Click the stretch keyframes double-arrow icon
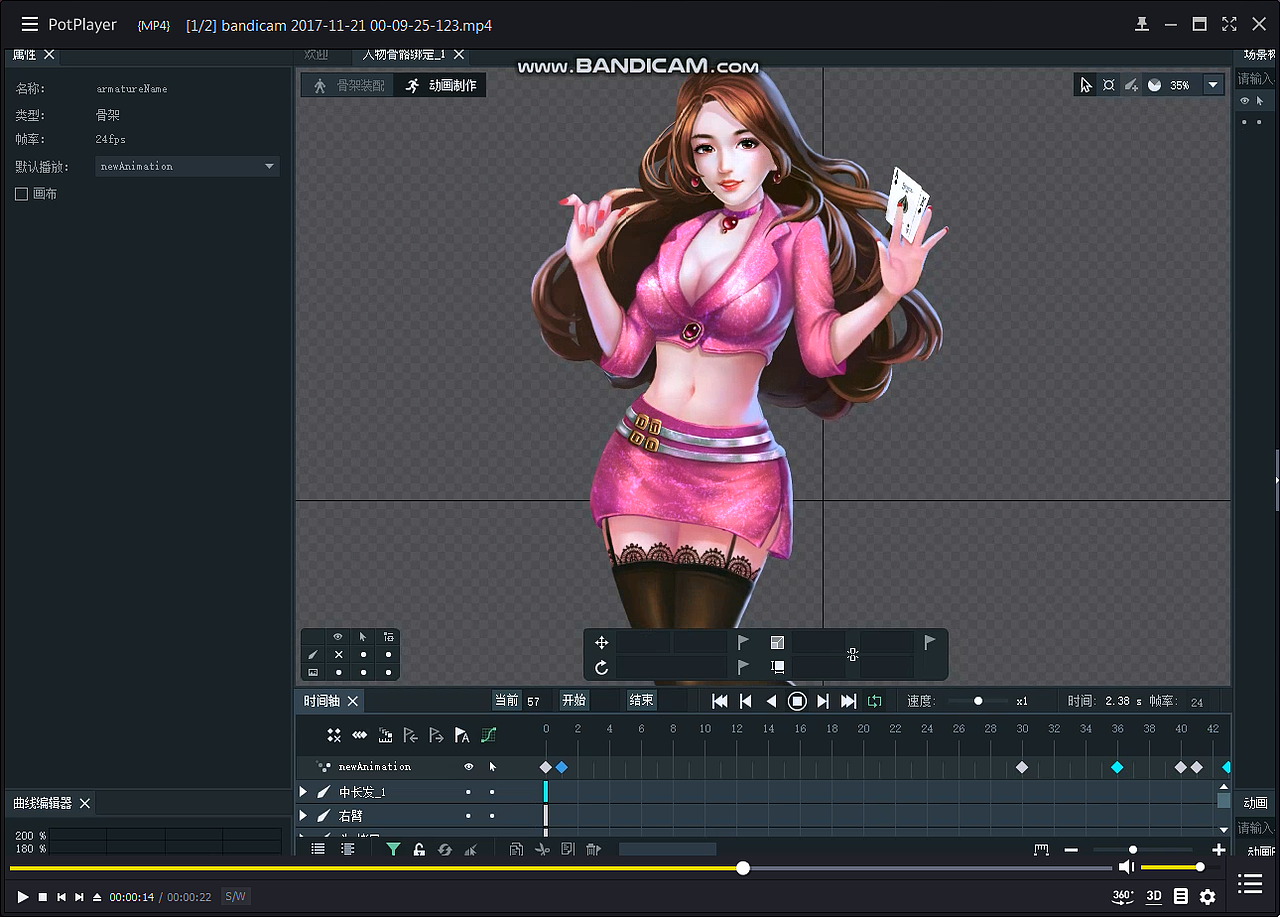1280x917 pixels. [x=360, y=735]
